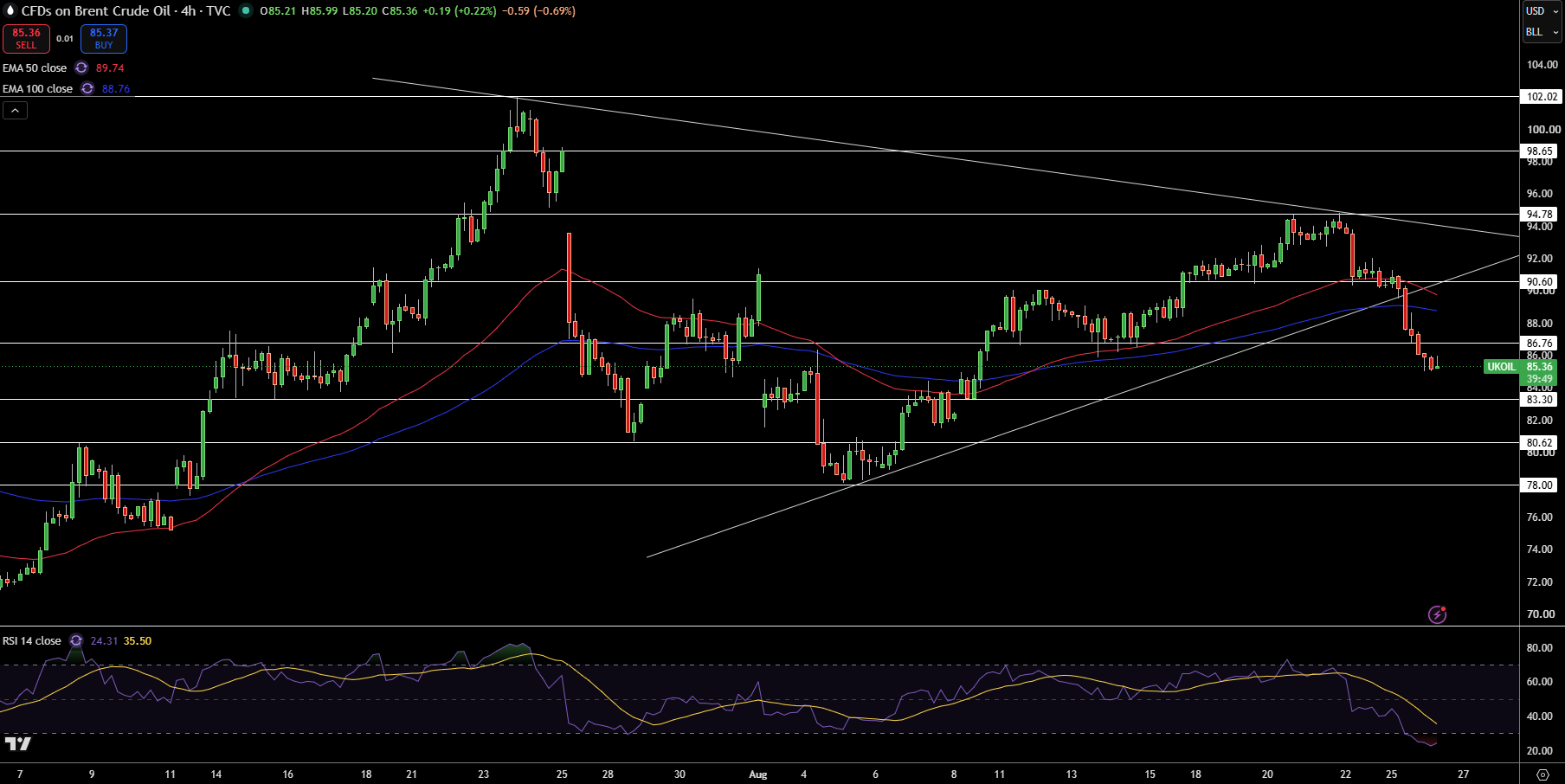This screenshot has height=784, width=1565.
Task: Select the RSI 14 close label
Action: 32,640
